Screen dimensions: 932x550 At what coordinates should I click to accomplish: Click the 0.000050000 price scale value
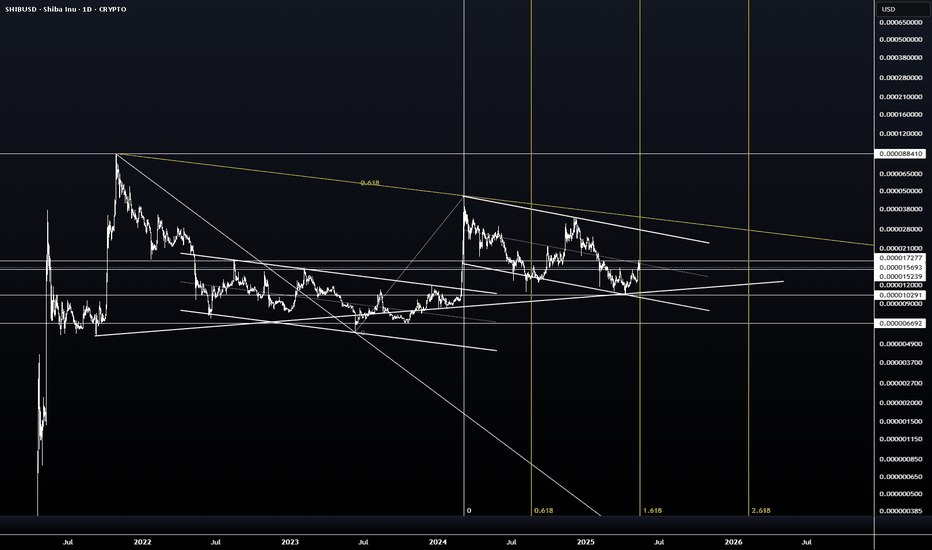900,191
